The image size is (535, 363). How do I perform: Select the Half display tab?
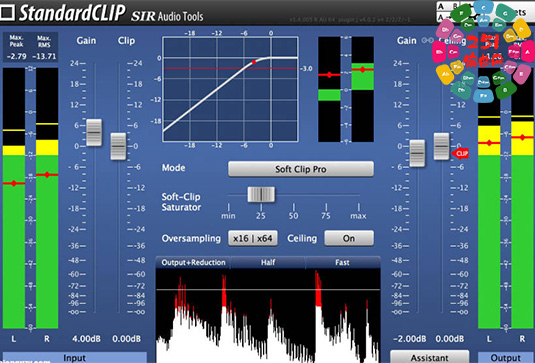(x=268, y=262)
